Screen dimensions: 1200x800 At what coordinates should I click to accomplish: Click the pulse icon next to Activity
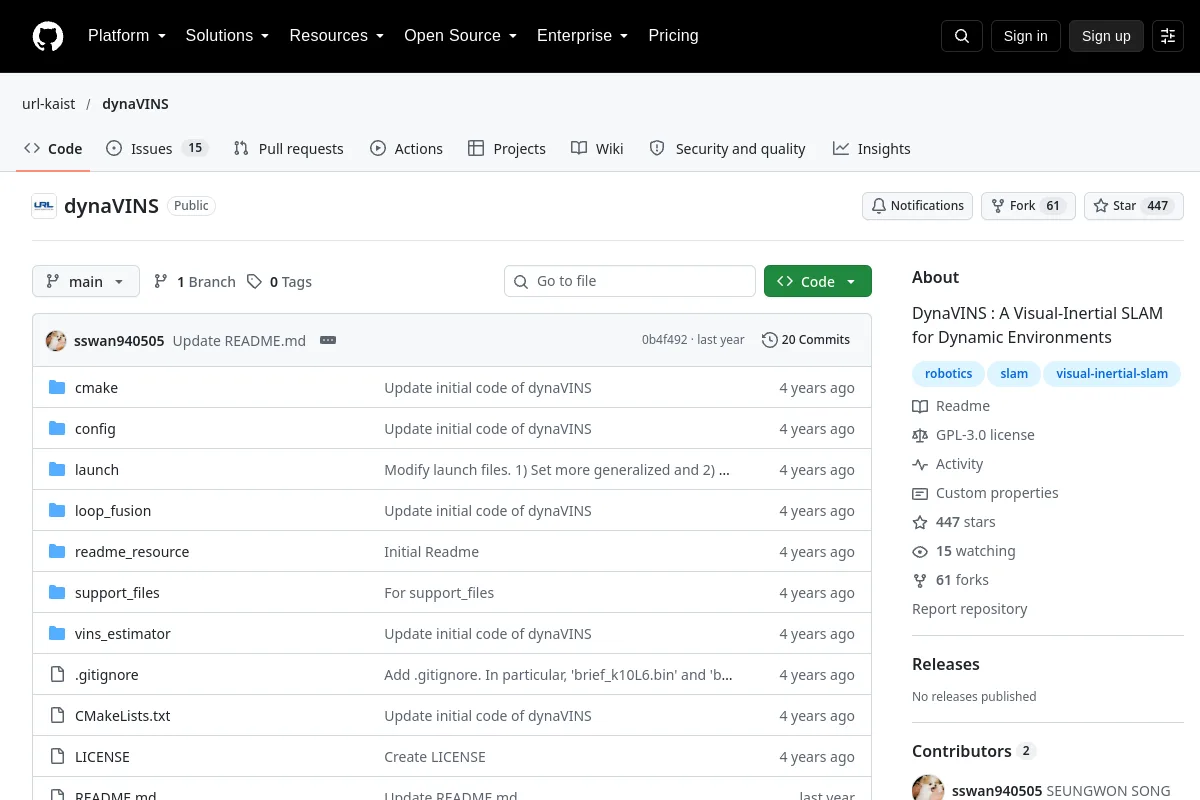920,464
